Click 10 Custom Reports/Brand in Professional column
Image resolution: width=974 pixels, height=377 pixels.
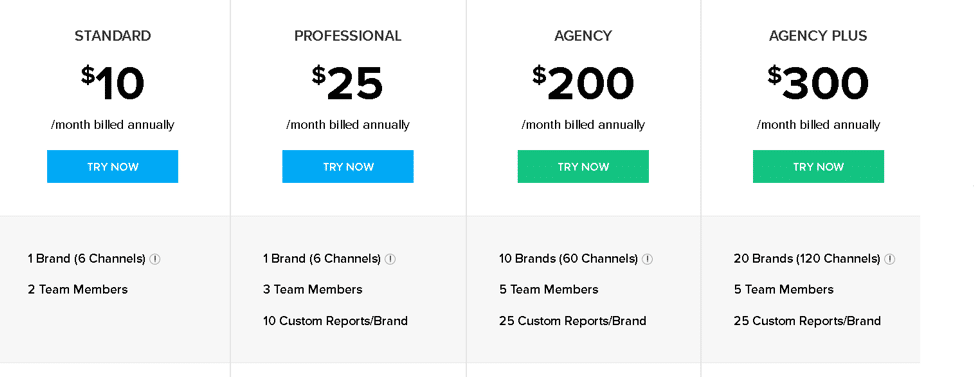[335, 321]
